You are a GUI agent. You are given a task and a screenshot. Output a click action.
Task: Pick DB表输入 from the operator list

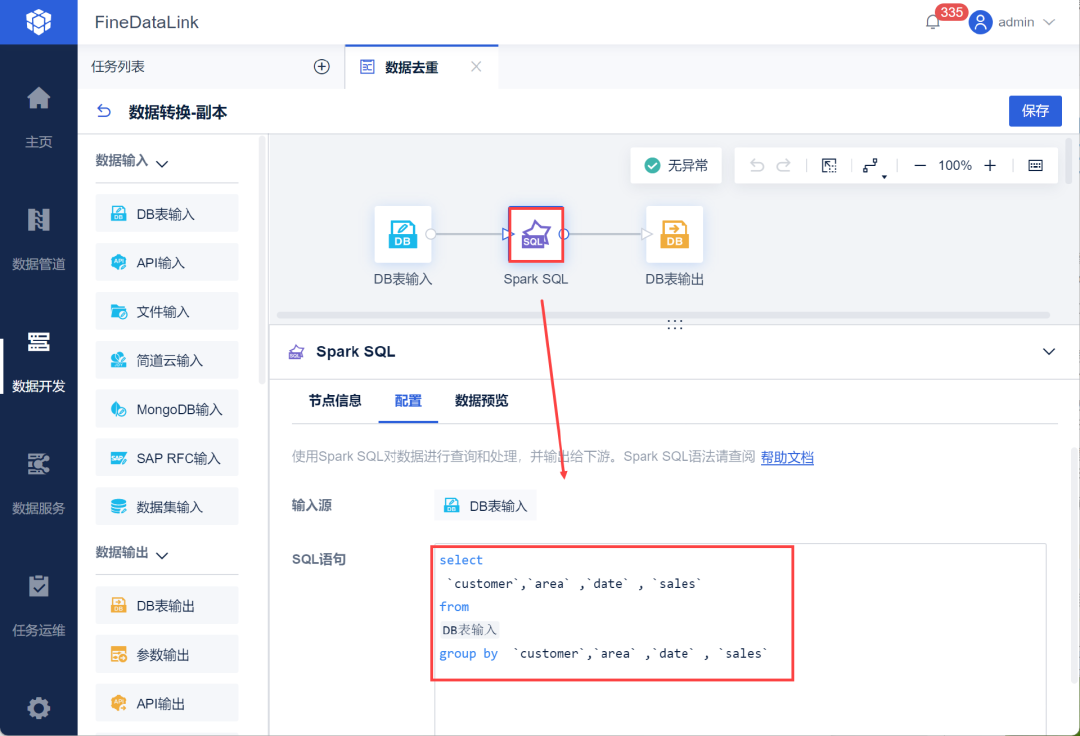pos(167,213)
